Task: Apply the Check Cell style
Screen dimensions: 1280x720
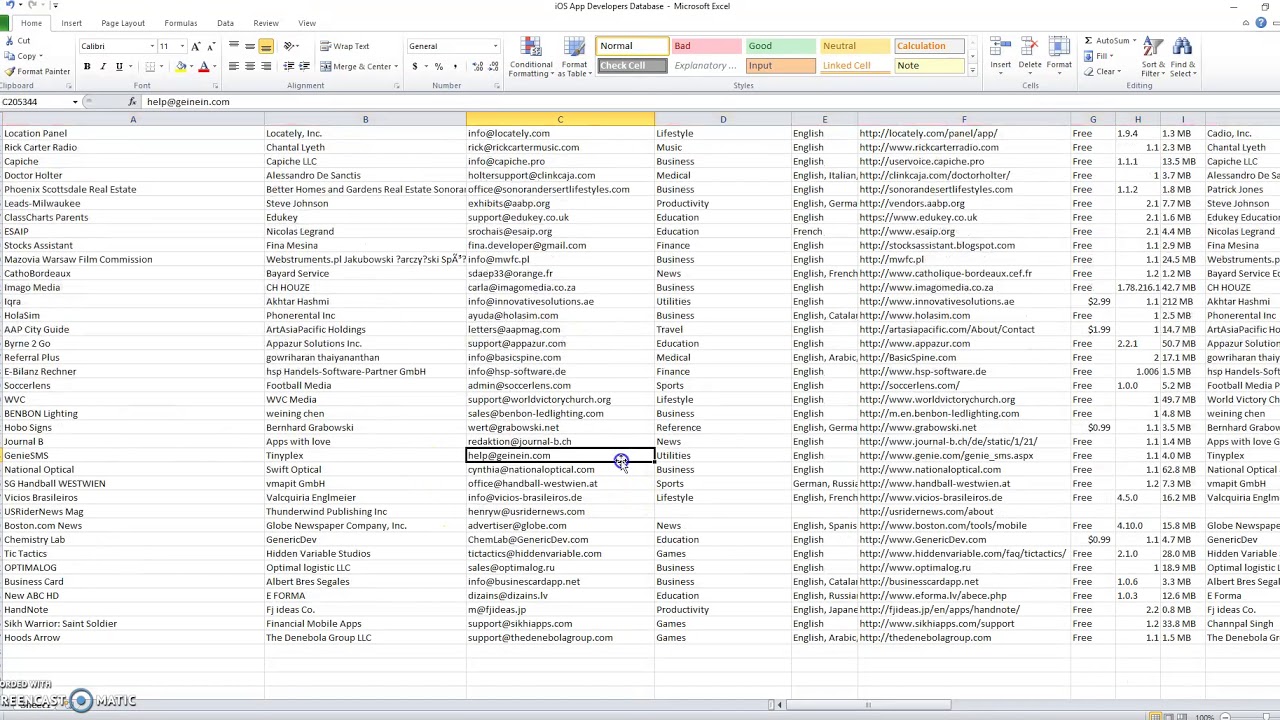Action: 632,66
